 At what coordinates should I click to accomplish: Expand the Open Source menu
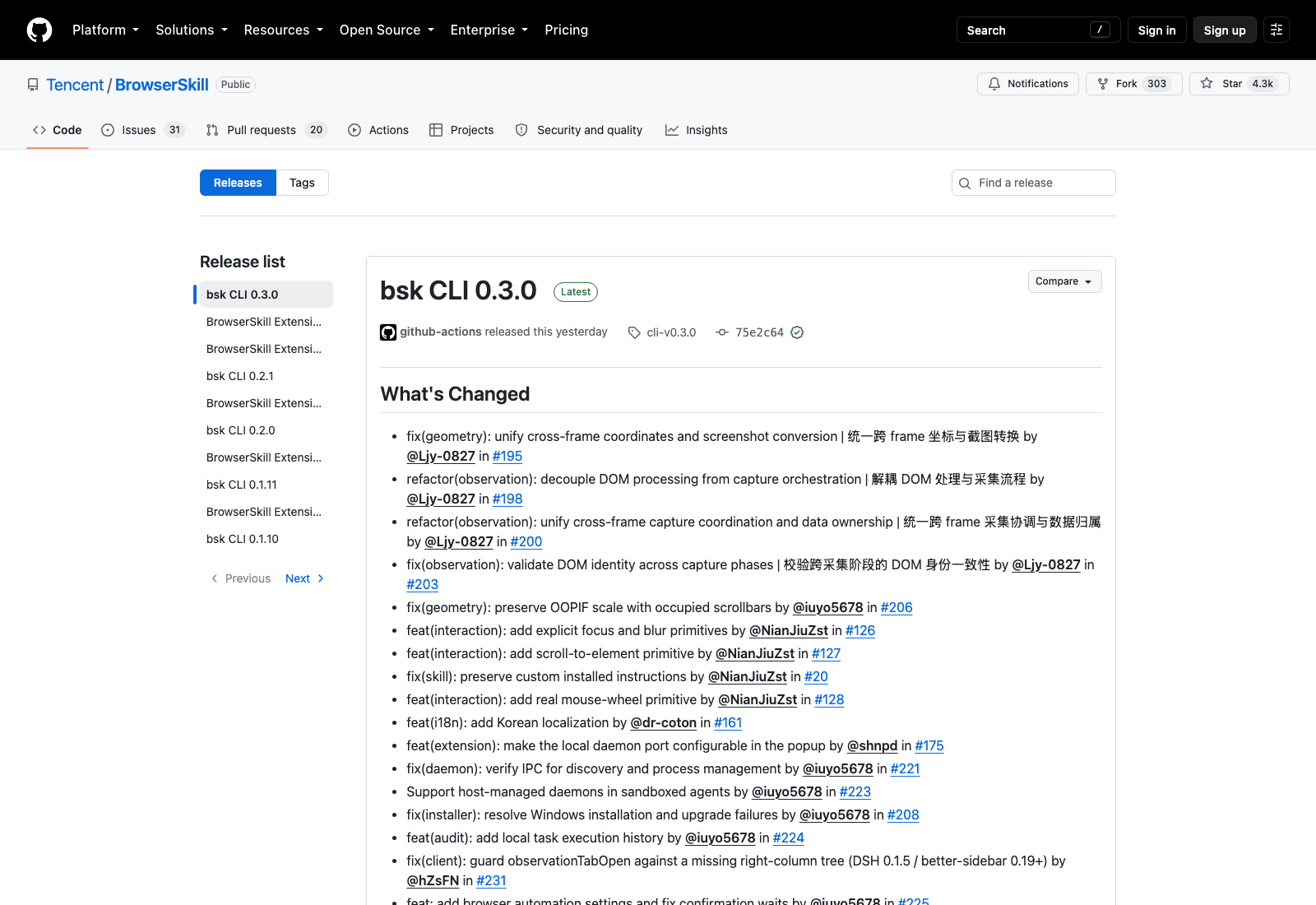[387, 30]
